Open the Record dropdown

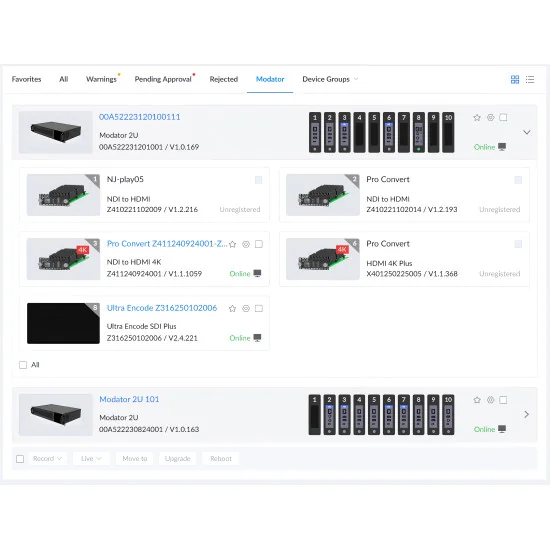(x=47, y=458)
